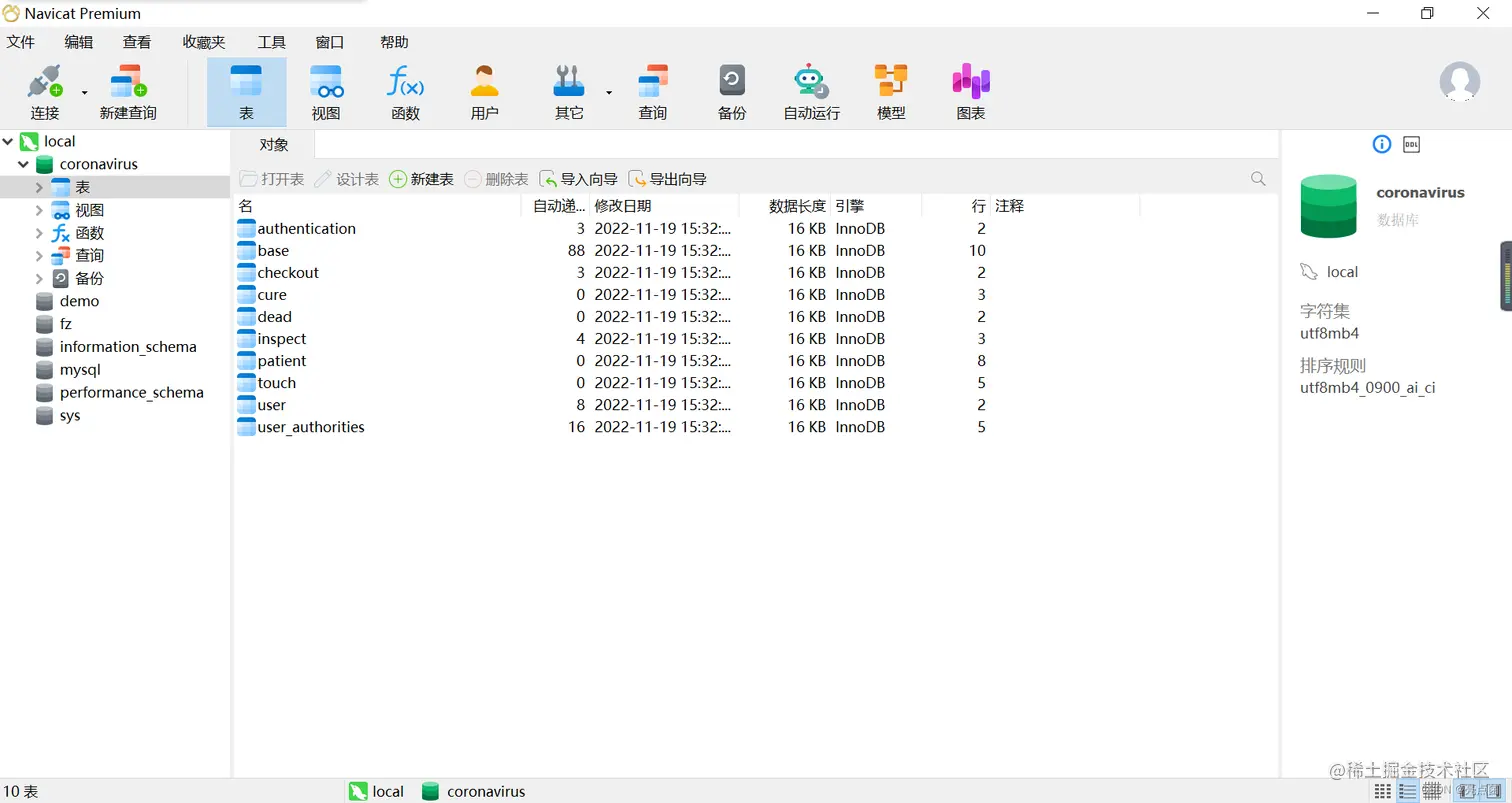Open the 帮助 menu

click(x=394, y=42)
